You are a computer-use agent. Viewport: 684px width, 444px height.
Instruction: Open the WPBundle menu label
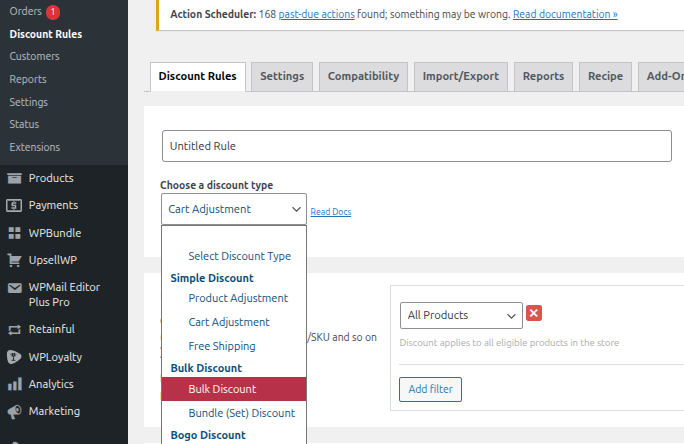click(x=55, y=233)
